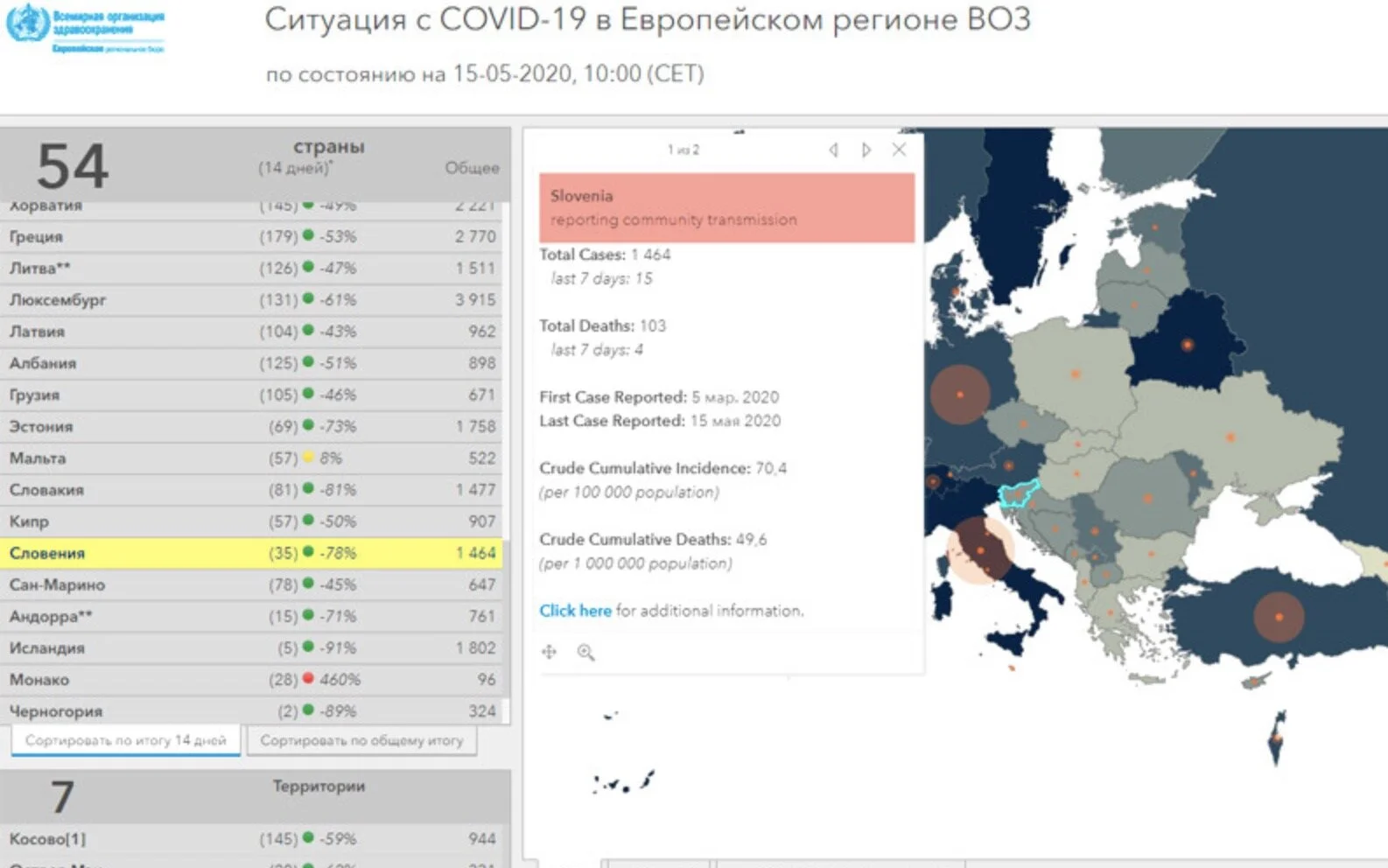The image size is (1388, 868).
Task: Select the Андорра** row
Action: (252, 616)
